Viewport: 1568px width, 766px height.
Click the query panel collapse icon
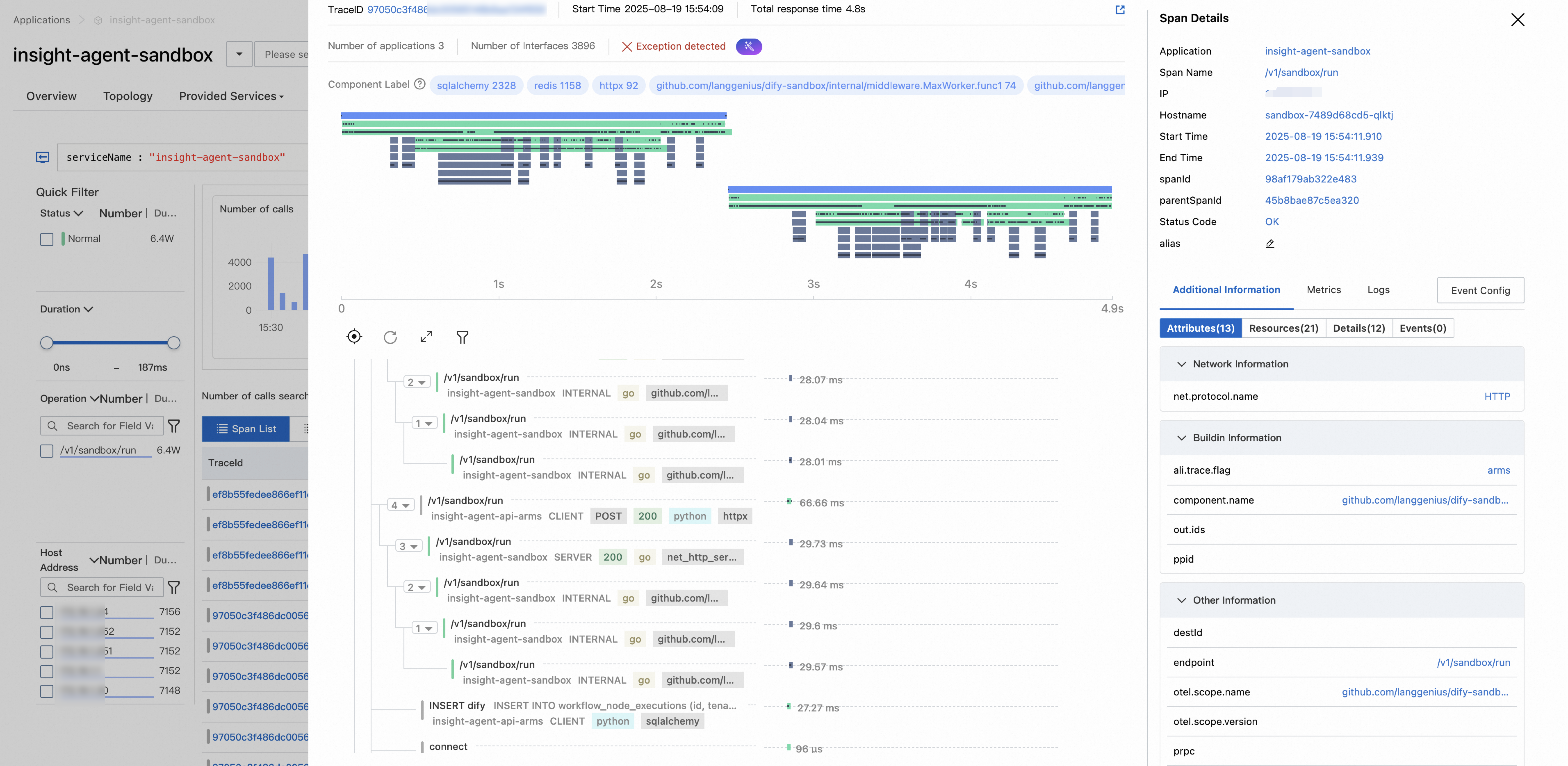coord(43,157)
